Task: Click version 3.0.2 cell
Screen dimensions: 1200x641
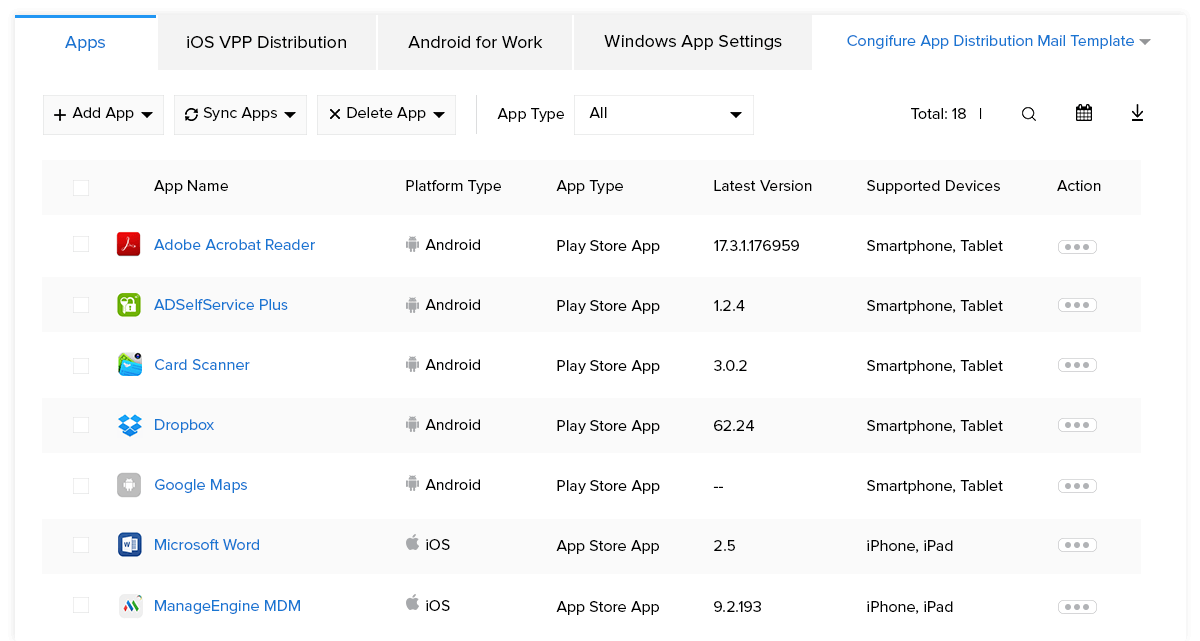Action: pos(730,366)
